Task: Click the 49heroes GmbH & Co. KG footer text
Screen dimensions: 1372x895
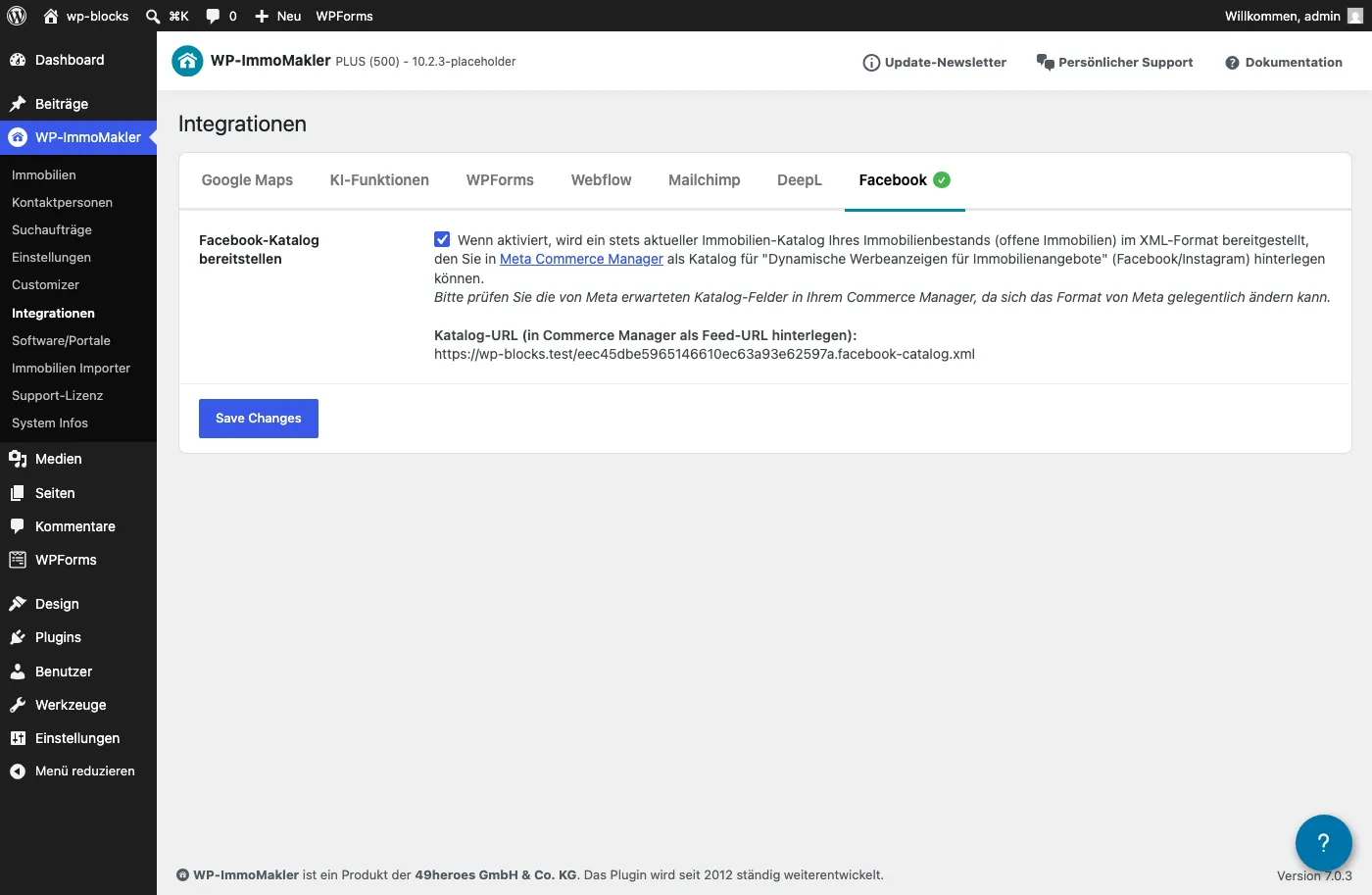Action: [497, 875]
